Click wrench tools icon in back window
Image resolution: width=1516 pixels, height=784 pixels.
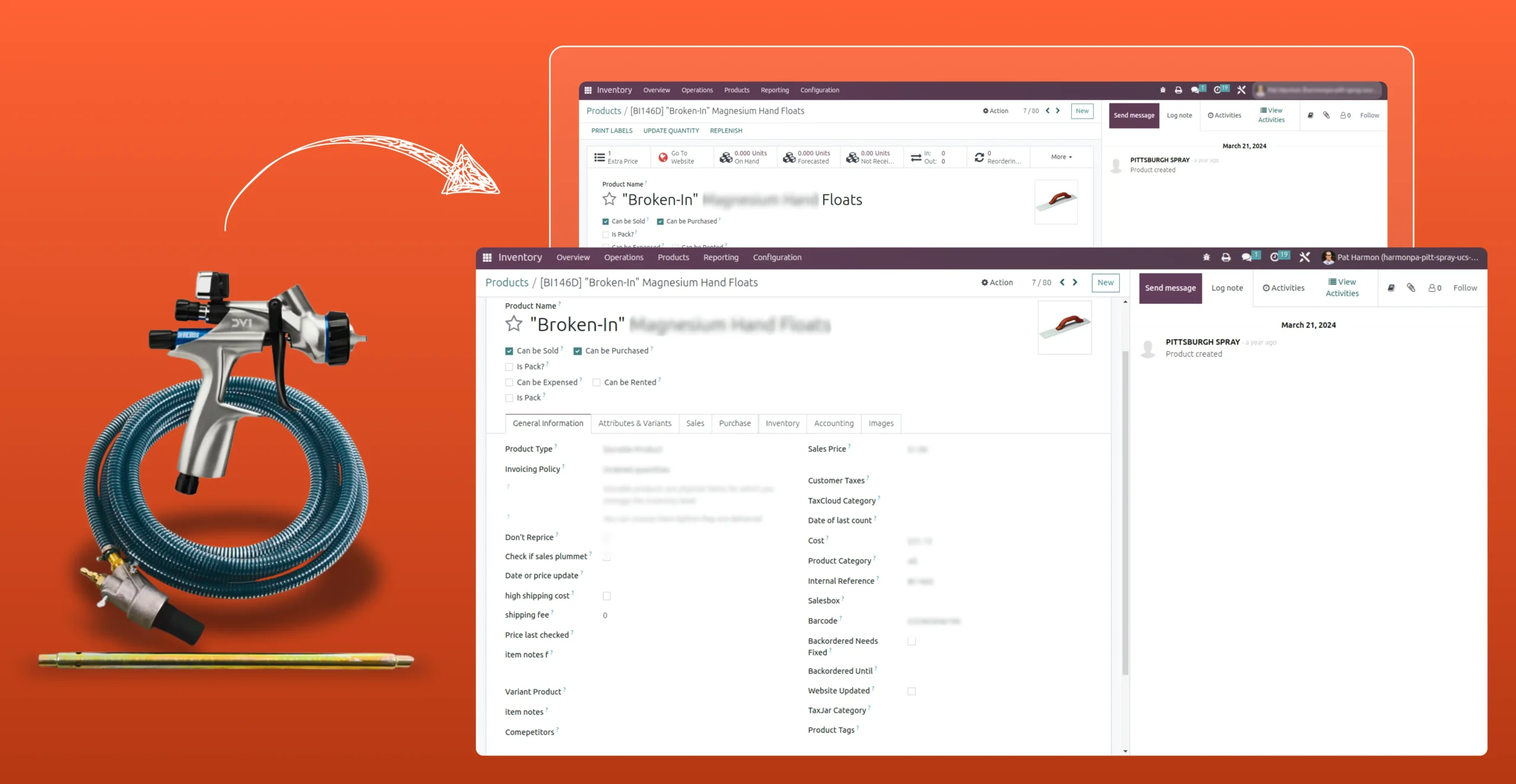[x=1241, y=90]
